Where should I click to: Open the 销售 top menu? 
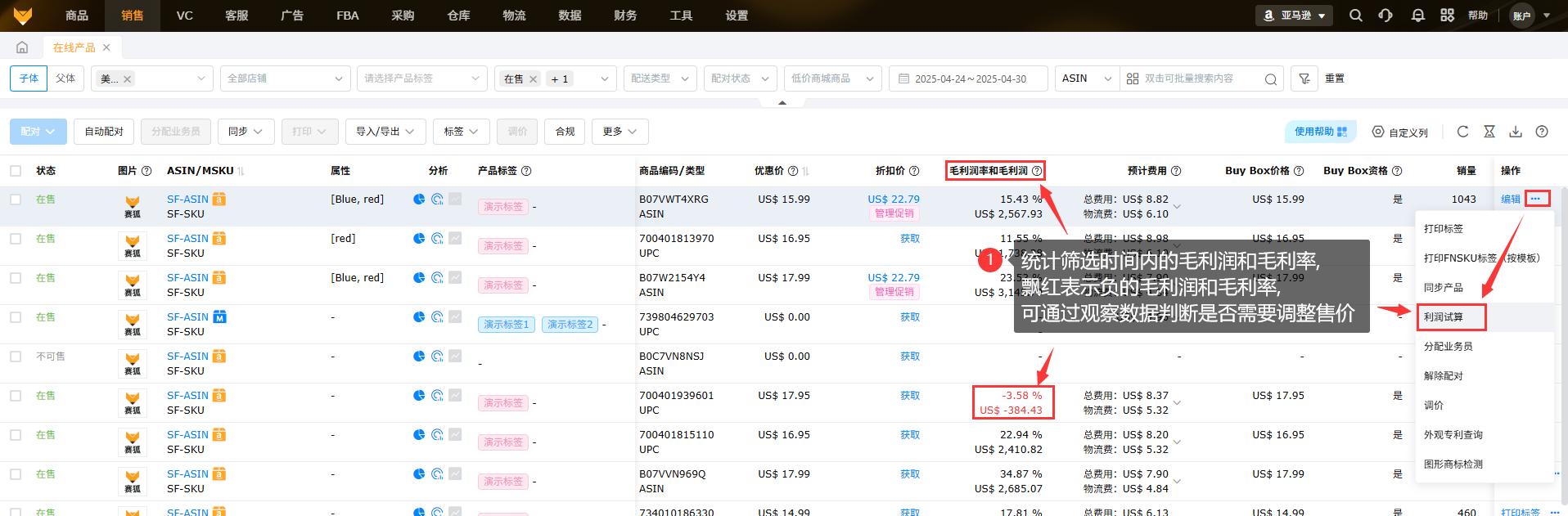[133, 16]
